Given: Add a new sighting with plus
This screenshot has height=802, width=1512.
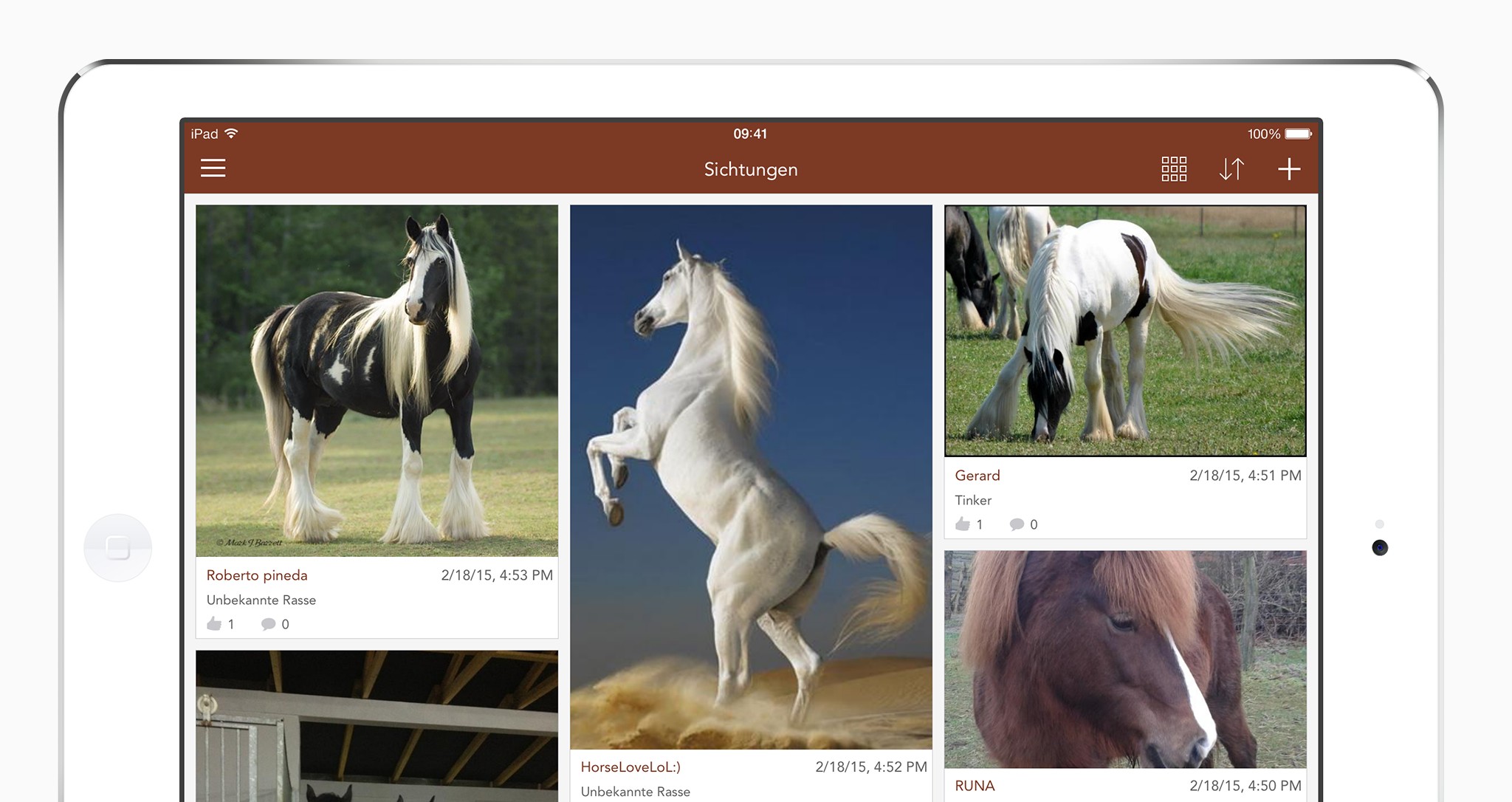Looking at the screenshot, I should point(1289,169).
